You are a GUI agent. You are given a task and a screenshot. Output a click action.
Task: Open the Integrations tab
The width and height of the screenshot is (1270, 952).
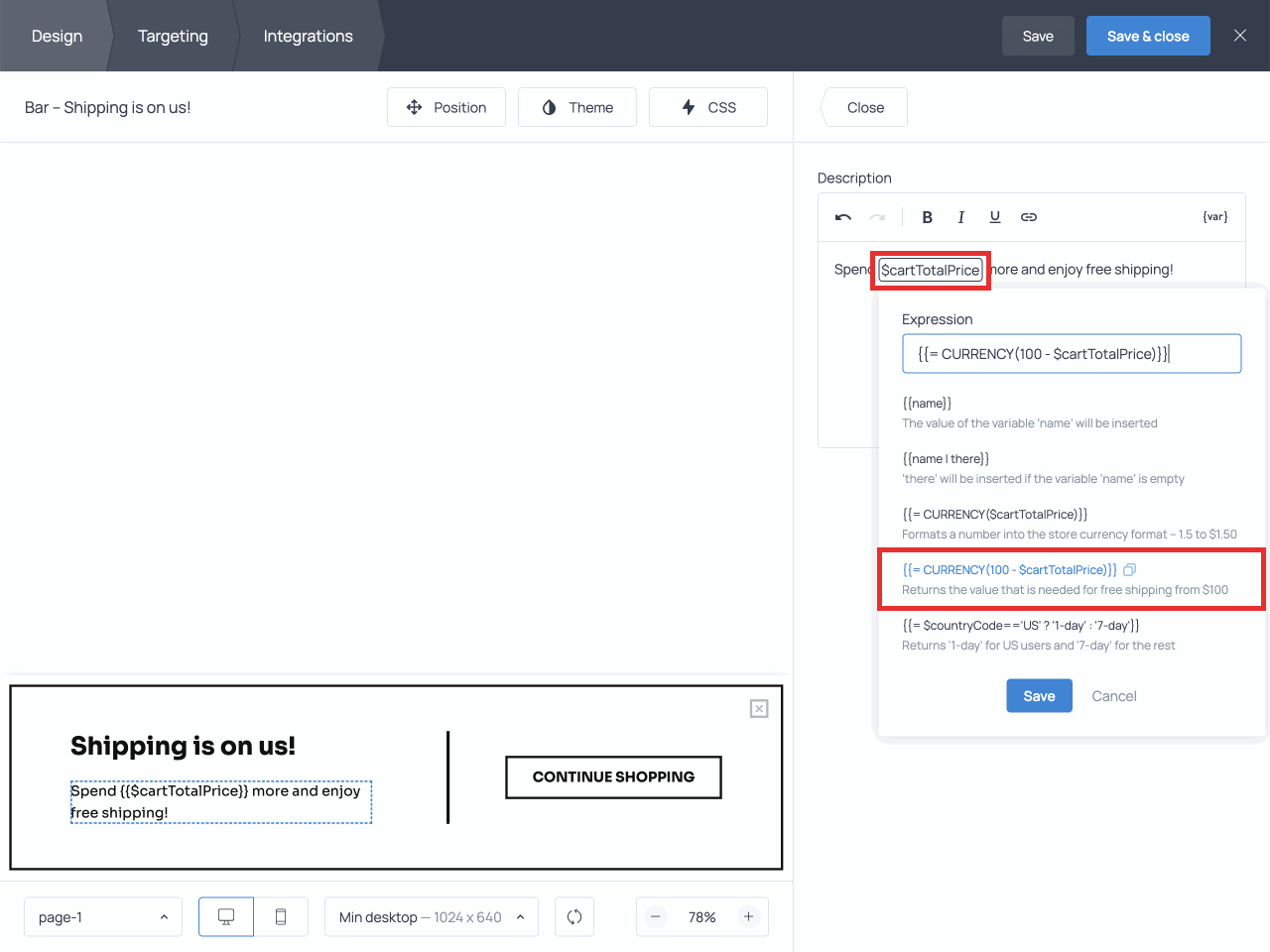tap(308, 36)
